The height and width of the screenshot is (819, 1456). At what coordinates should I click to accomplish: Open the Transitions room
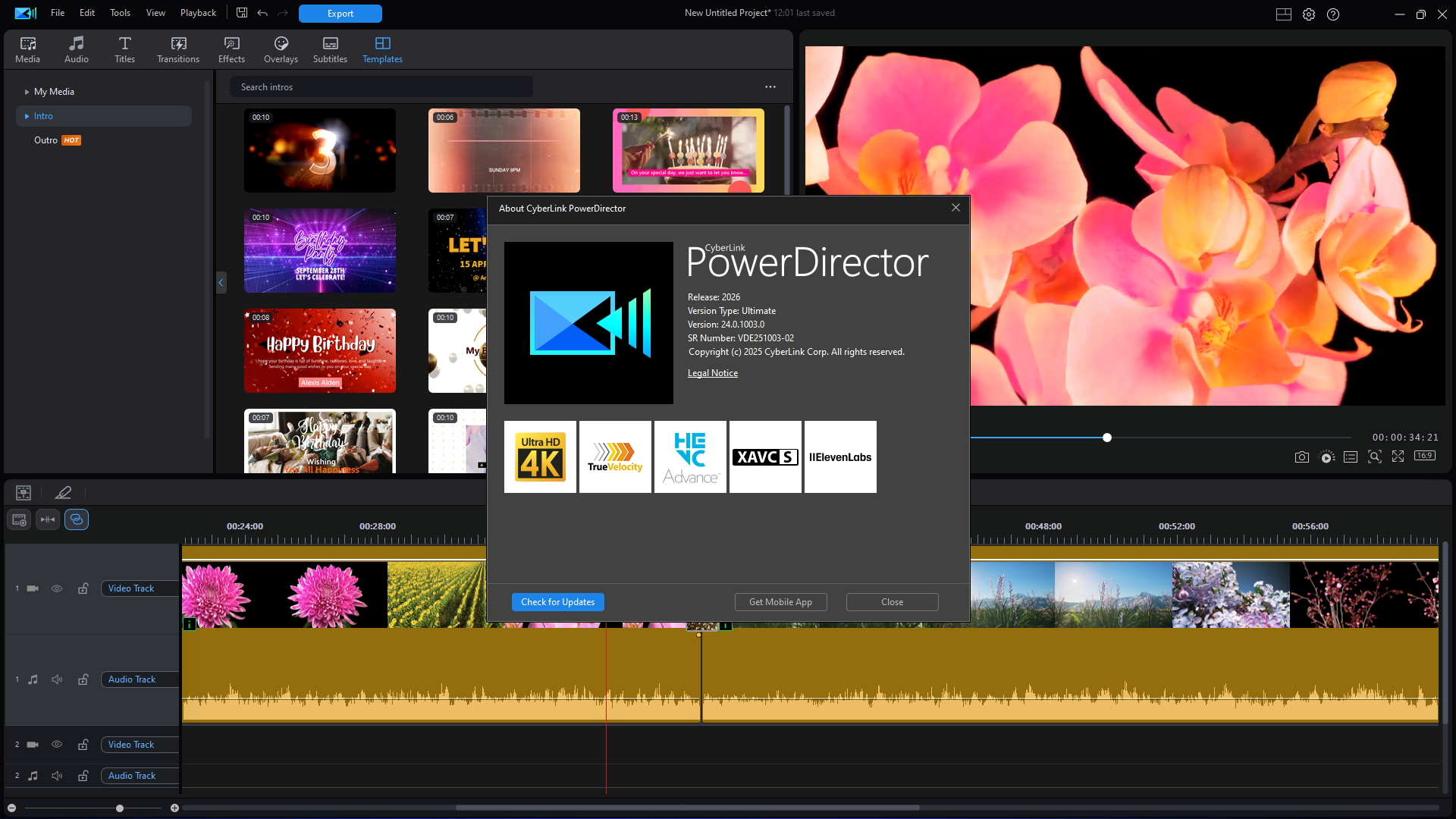(x=178, y=49)
